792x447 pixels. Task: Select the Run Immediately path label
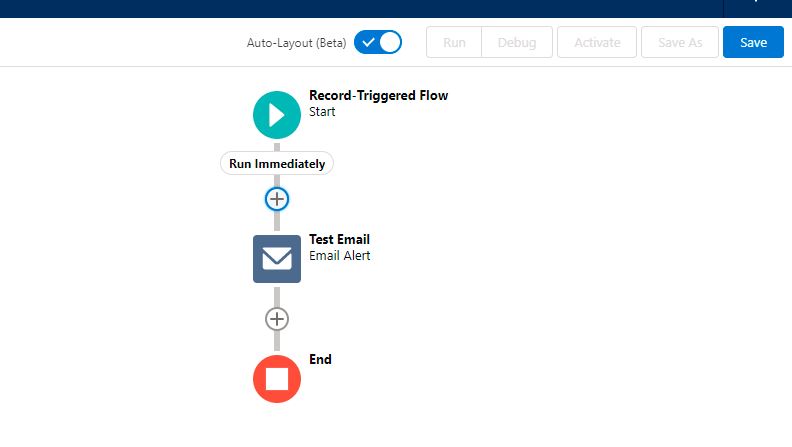tap(277, 164)
